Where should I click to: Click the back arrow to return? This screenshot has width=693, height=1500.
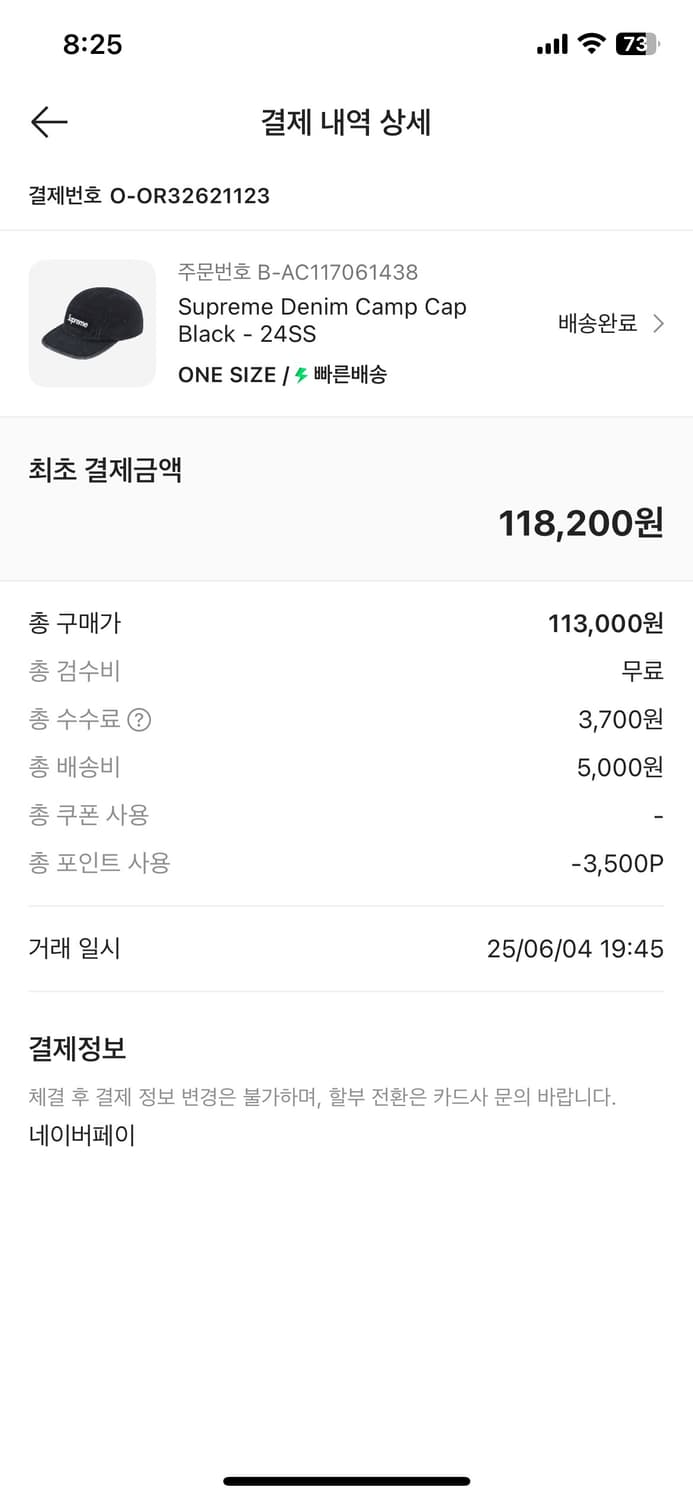(x=48, y=122)
